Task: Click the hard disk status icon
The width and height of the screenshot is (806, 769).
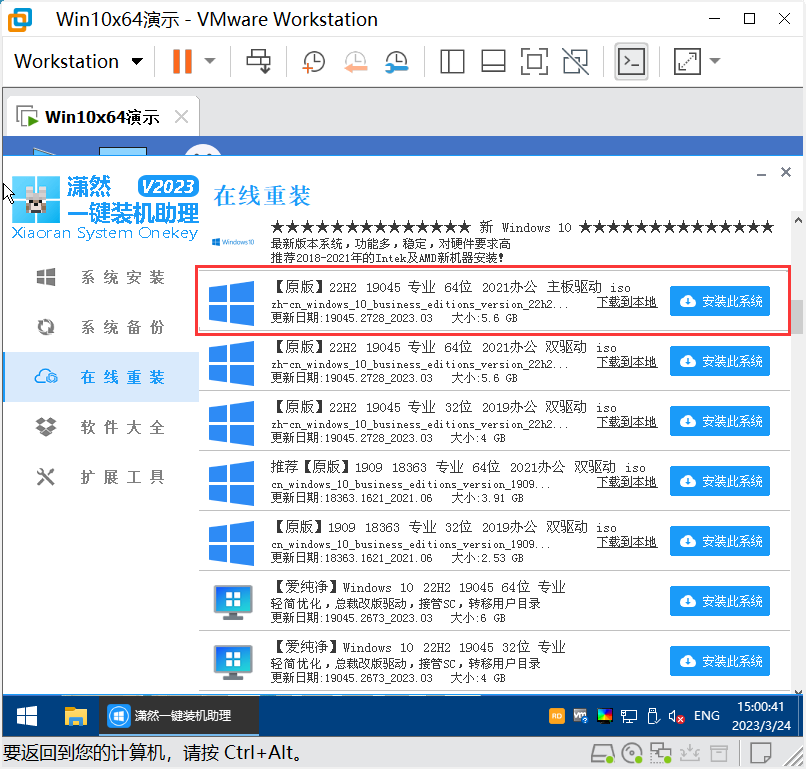Action: 602,752
